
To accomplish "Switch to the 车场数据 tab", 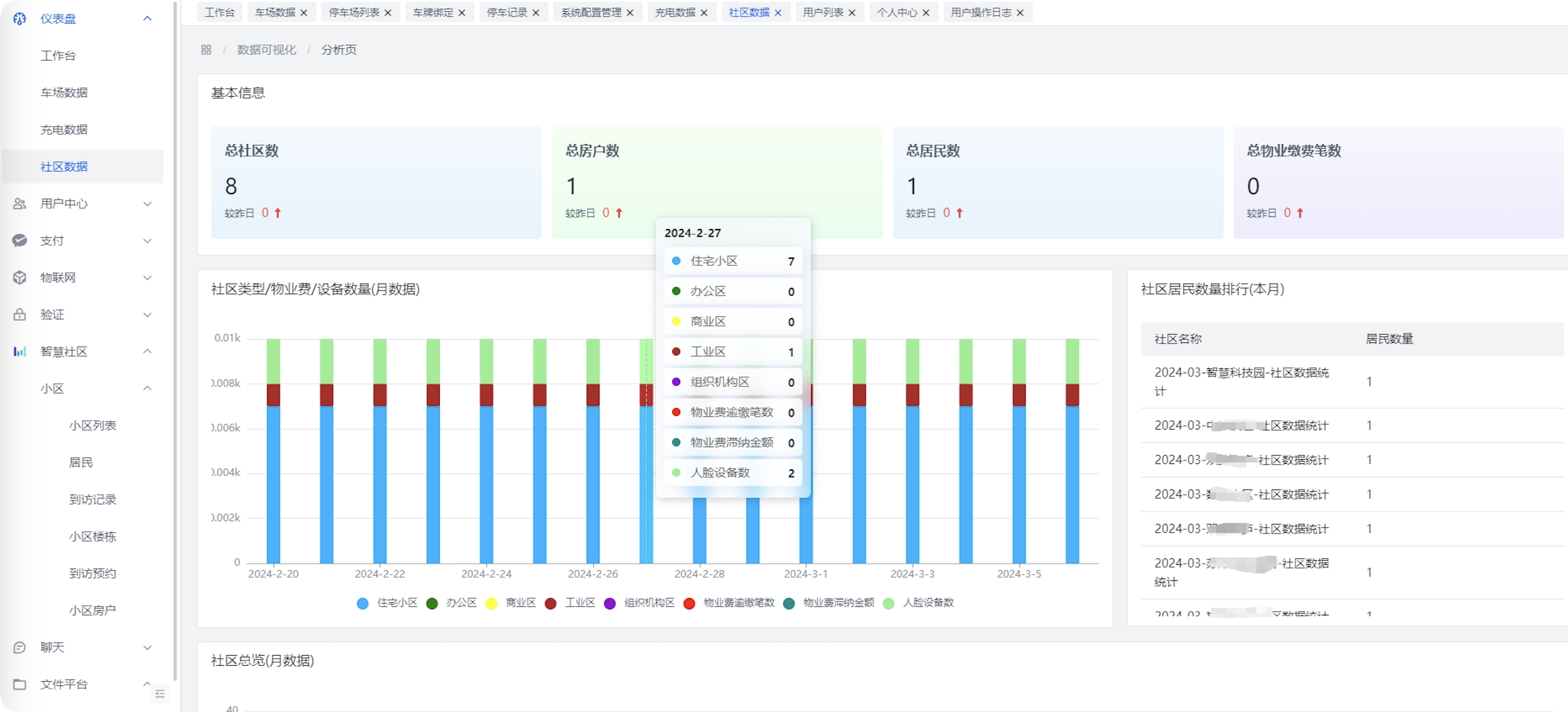I will pos(275,12).
